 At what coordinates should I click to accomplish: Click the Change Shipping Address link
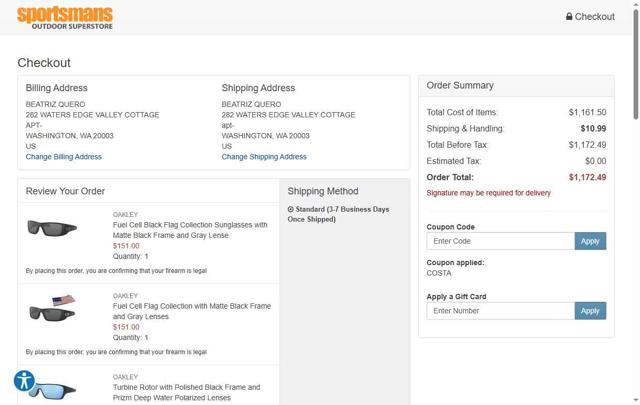coord(264,157)
